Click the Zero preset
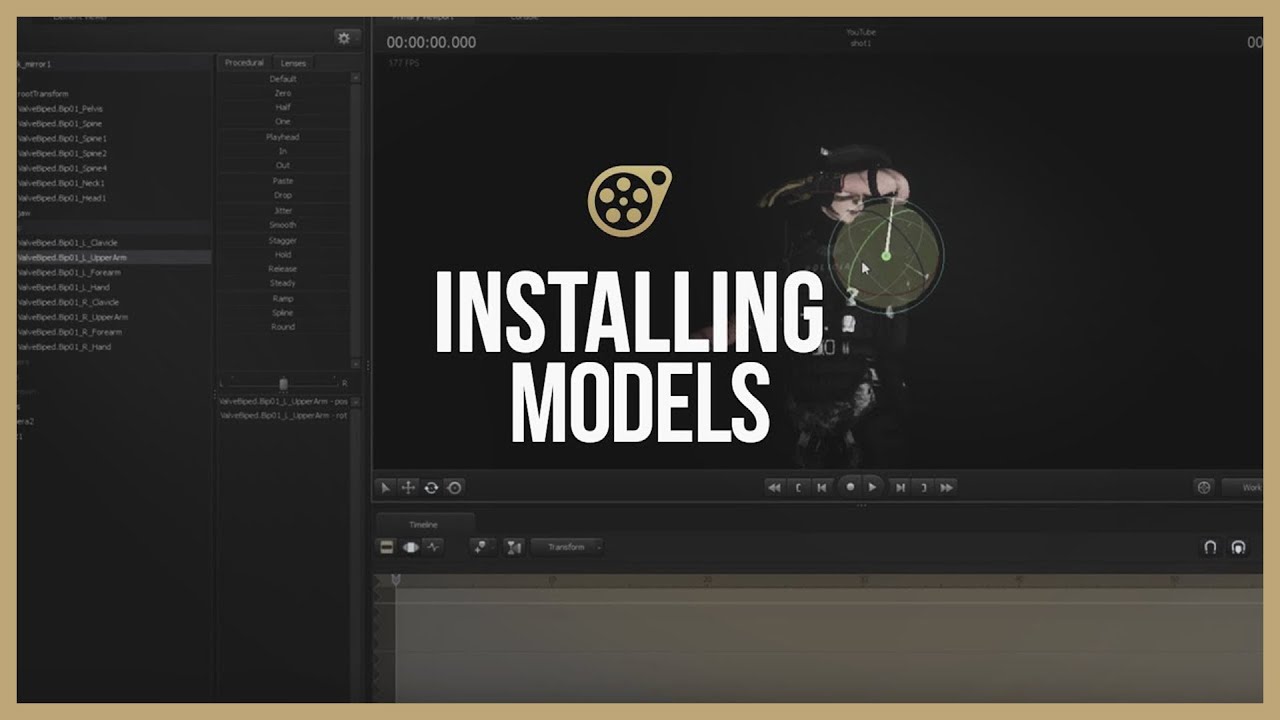Image resolution: width=1280 pixels, height=720 pixels. tap(283, 93)
